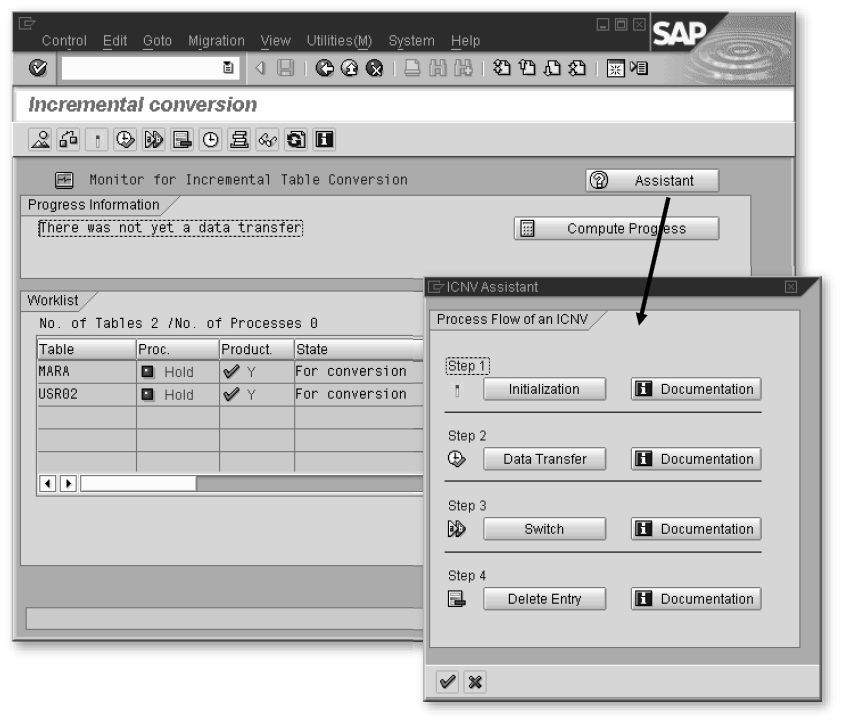Cancel ICNV Assistant with X button
The image size is (845, 723).
[475, 682]
